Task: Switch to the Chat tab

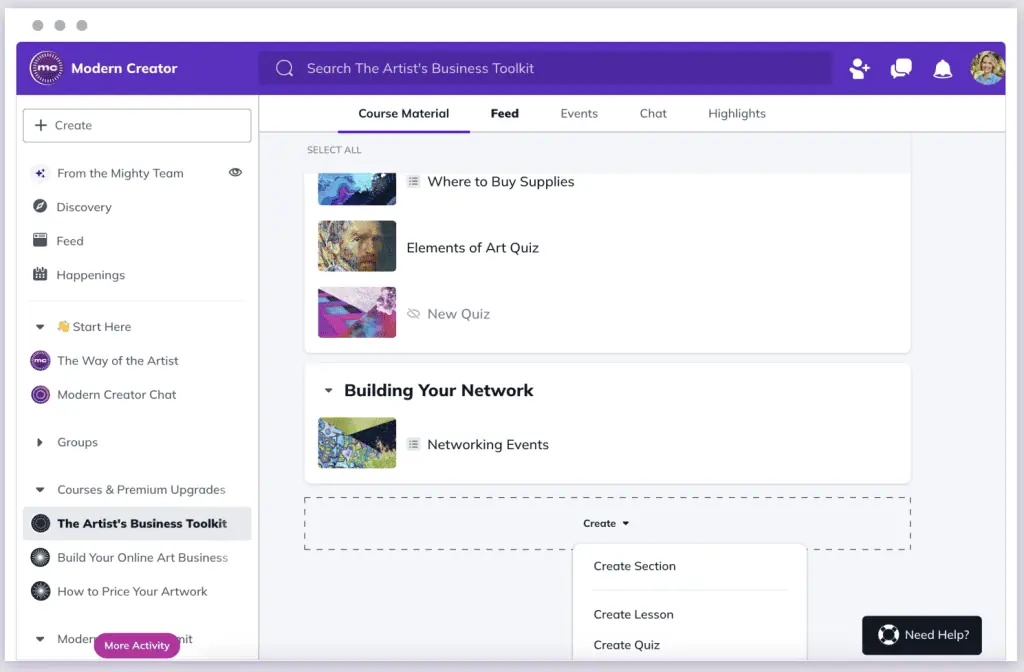Action: pyautogui.click(x=653, y=114)
